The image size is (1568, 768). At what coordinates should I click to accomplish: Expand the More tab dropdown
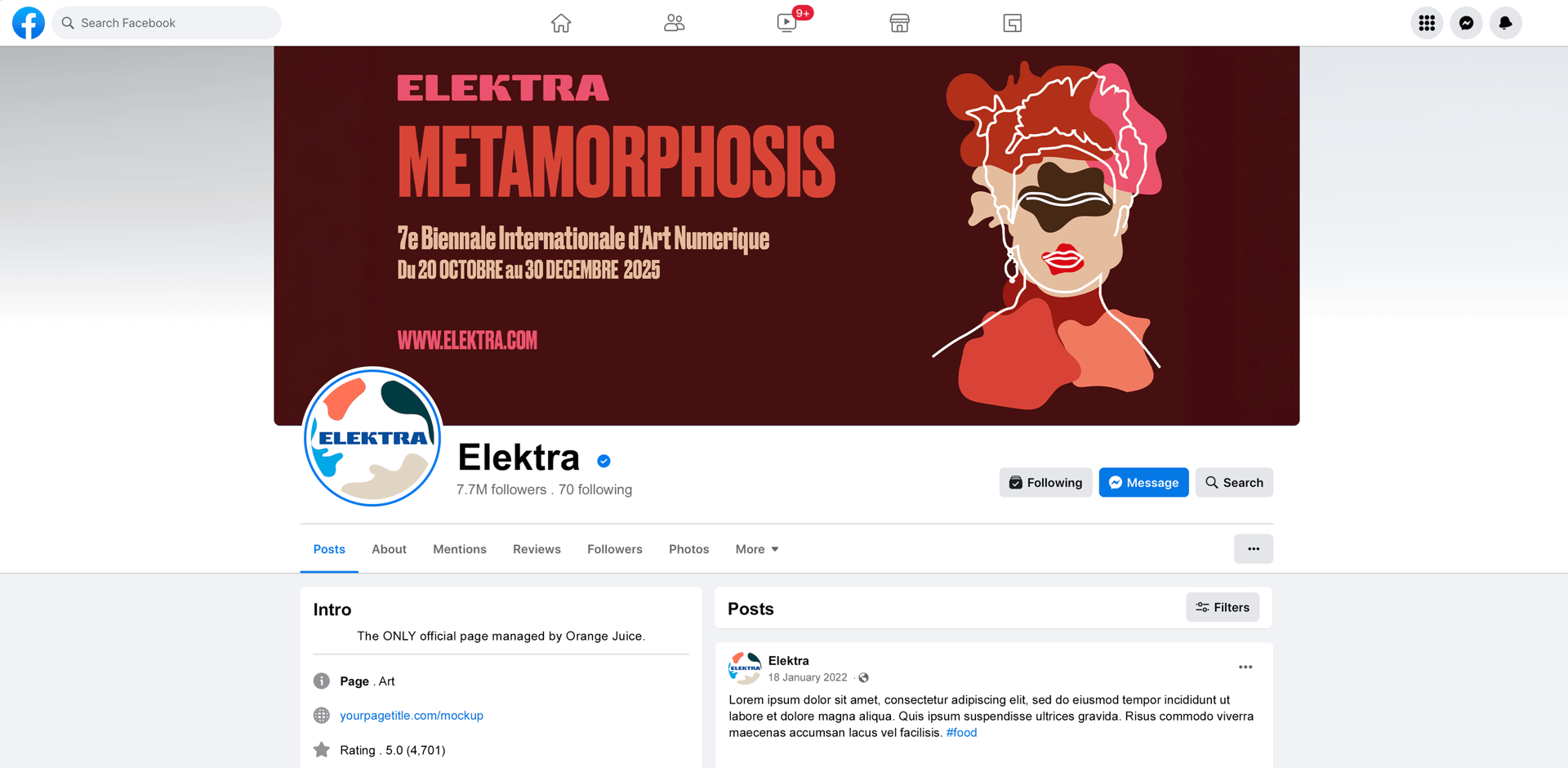pyautogui.click(x=757, y=549)
